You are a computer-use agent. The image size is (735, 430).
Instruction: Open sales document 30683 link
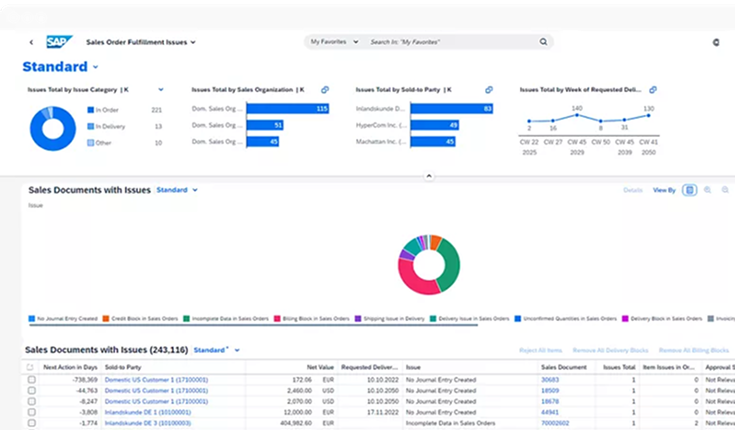coord(550,380)
